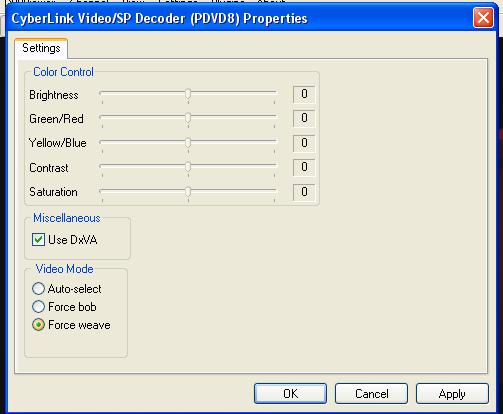Apply the decoder settings
The image size is (503, 414).
452,394
